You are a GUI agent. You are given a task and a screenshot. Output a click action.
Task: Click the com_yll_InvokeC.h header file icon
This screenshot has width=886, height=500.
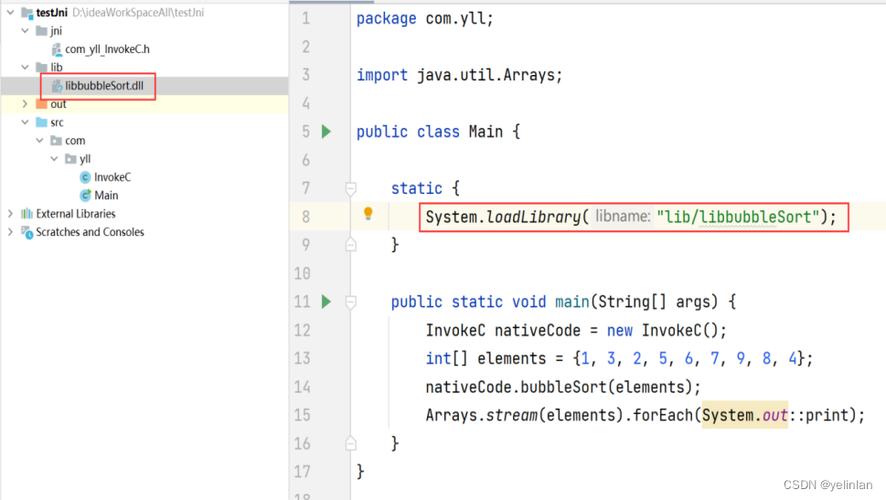(x=57, y=49)
